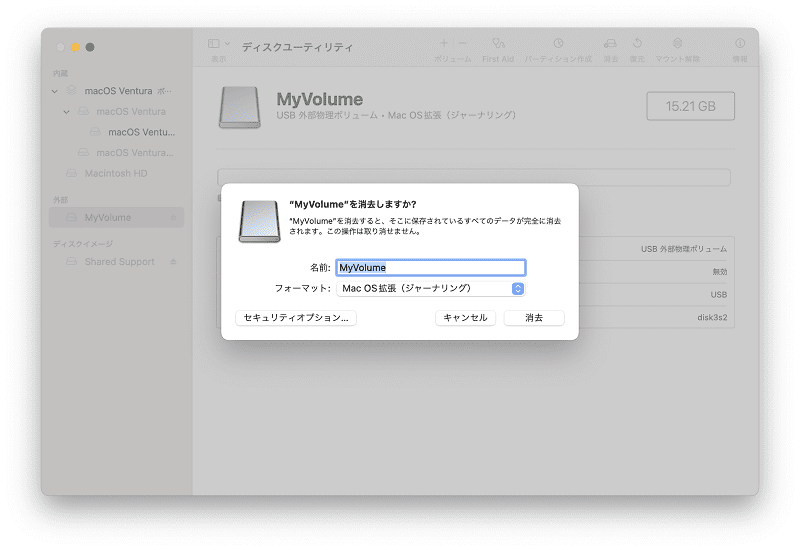
Task: Cancel the erase dialog with キャンセル
Action: pyautogui.click(x=465, y=317)
